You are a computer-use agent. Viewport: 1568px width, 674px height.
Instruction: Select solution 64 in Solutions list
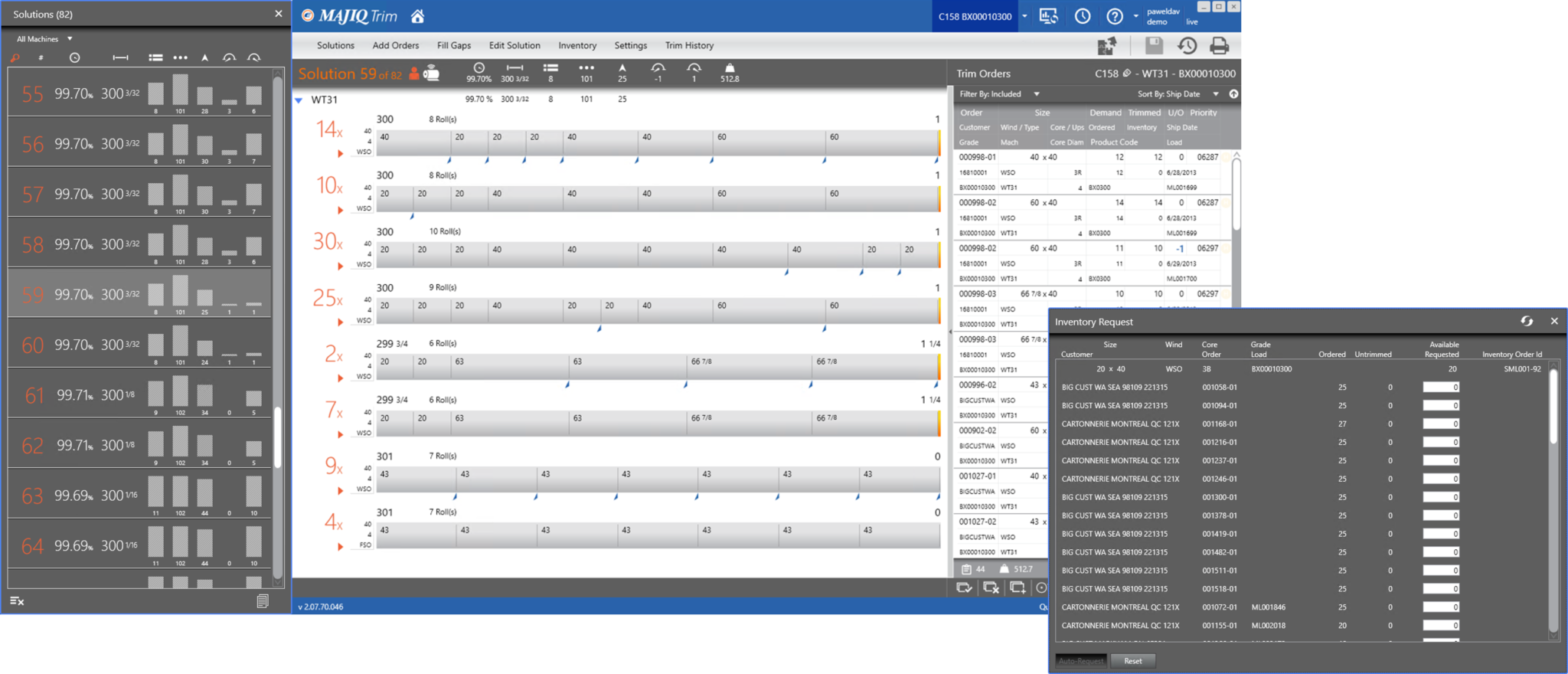[139, 545]
